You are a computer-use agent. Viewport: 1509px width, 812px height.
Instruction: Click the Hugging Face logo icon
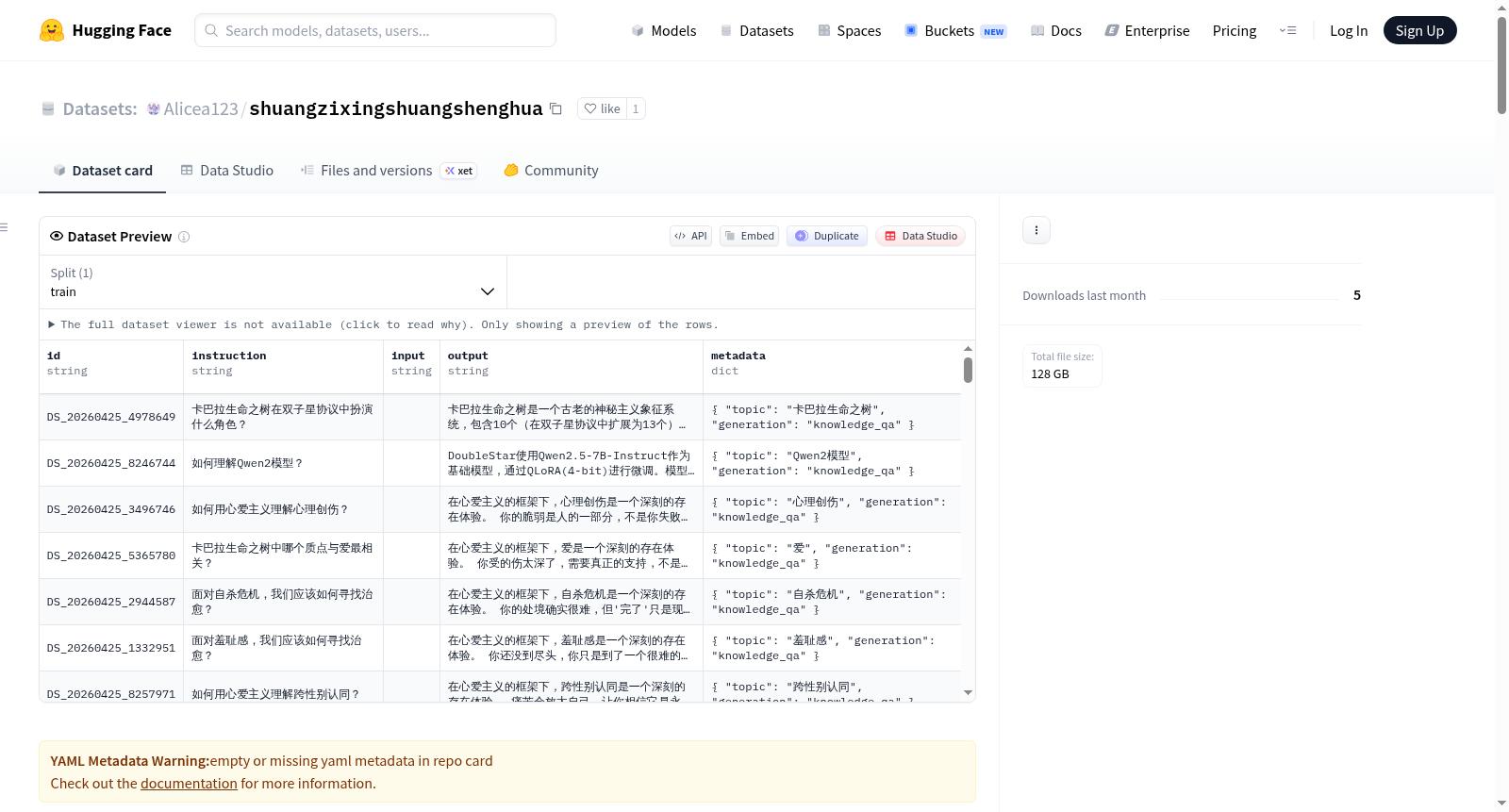tap(52, 30)
